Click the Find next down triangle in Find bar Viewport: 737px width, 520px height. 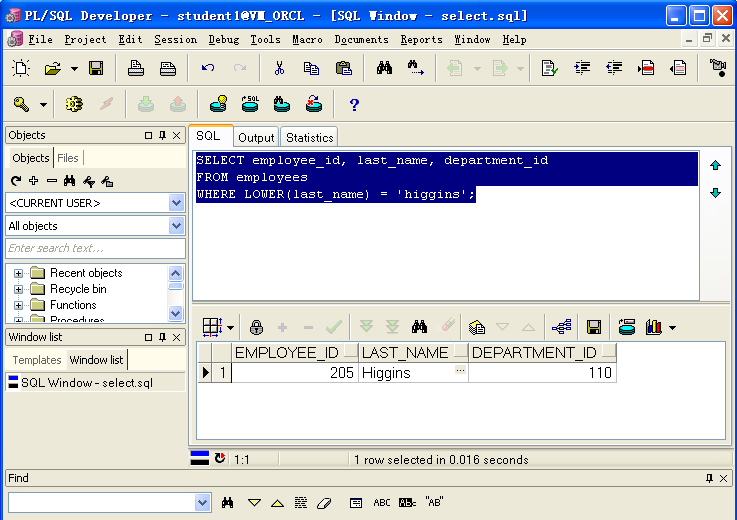click(x=254, y=503)
